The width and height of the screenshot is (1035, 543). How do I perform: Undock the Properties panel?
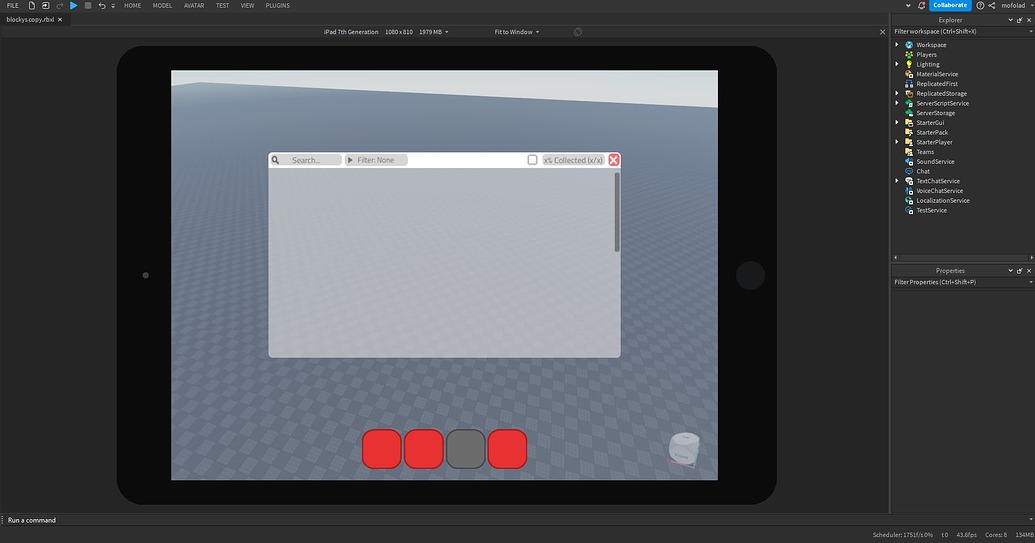click(1019, 271)
